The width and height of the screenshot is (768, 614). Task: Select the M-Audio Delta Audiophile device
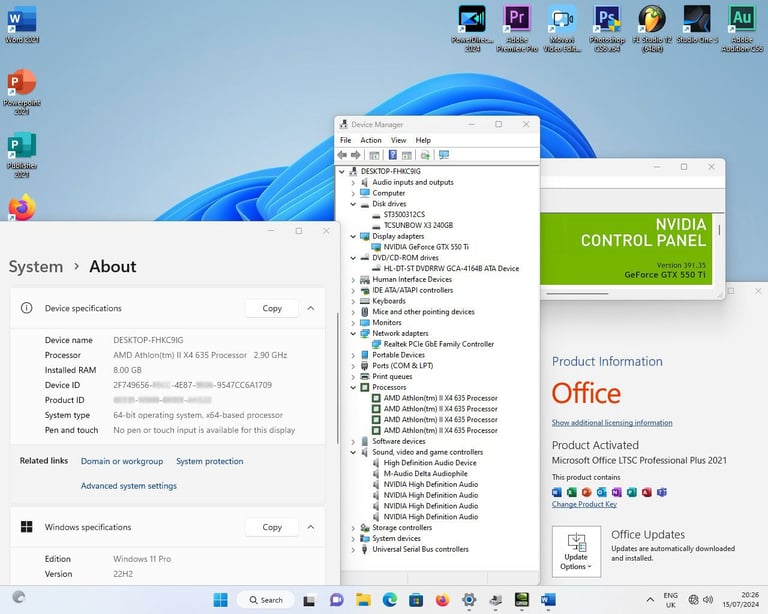pos(425,474)
